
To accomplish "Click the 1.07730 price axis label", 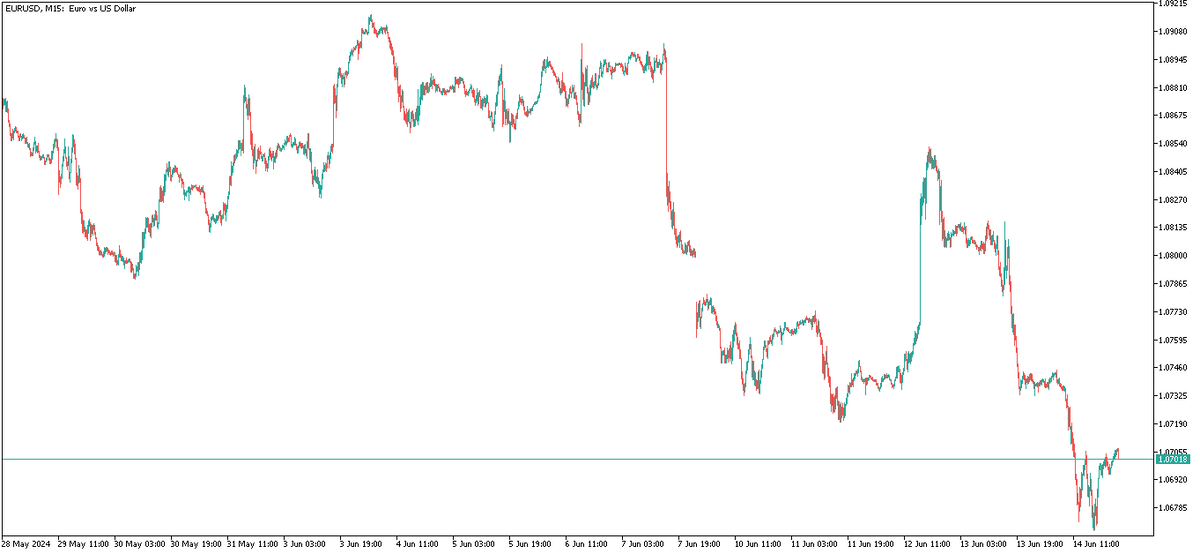I will coord(1173,311).
